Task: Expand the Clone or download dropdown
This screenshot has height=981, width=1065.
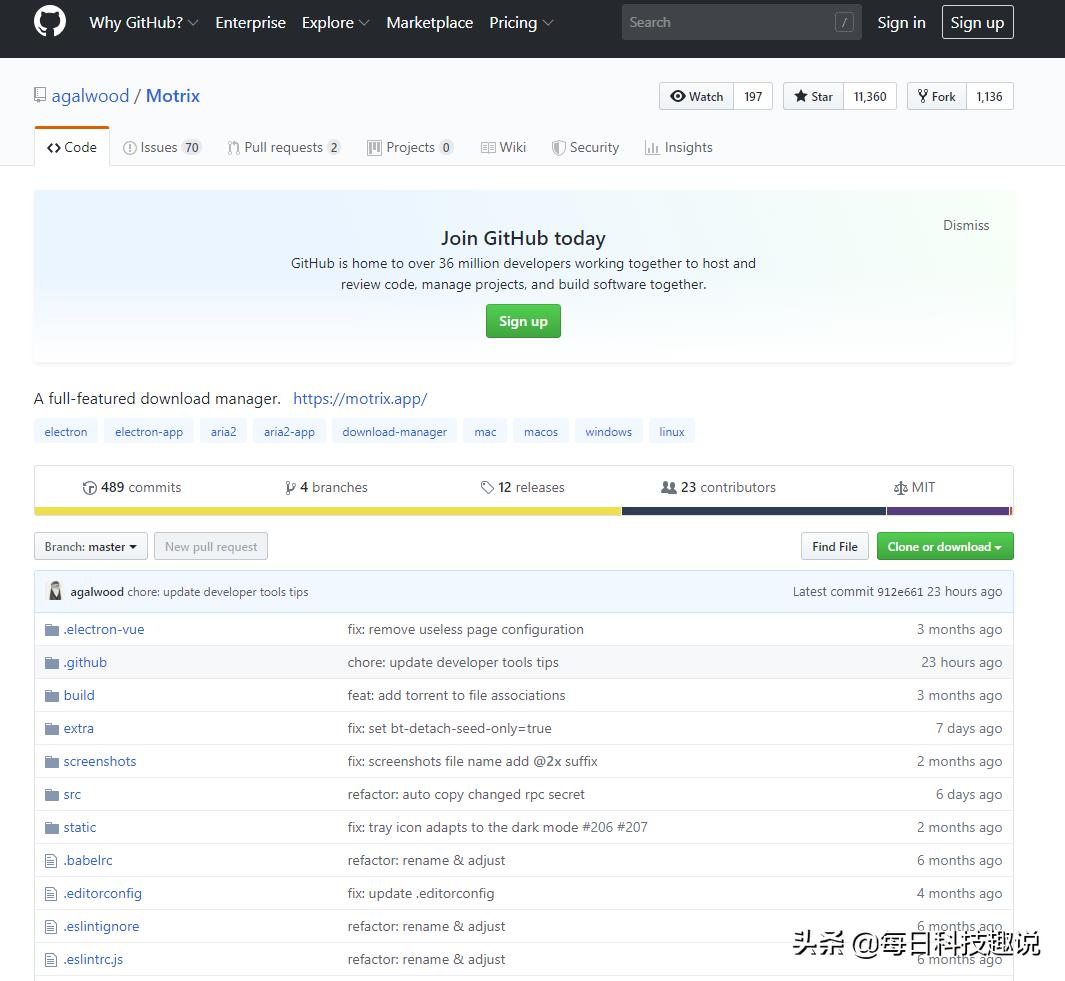Action: pos(944,547)
